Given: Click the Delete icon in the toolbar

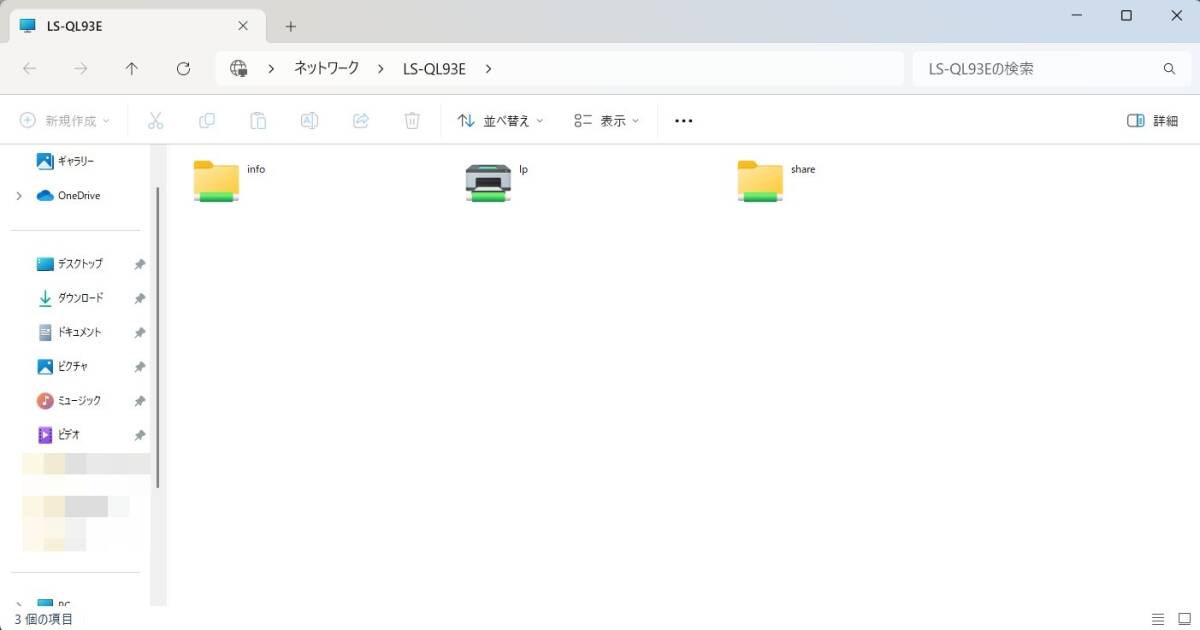Looking at the screenshot, I should [411, 120].
